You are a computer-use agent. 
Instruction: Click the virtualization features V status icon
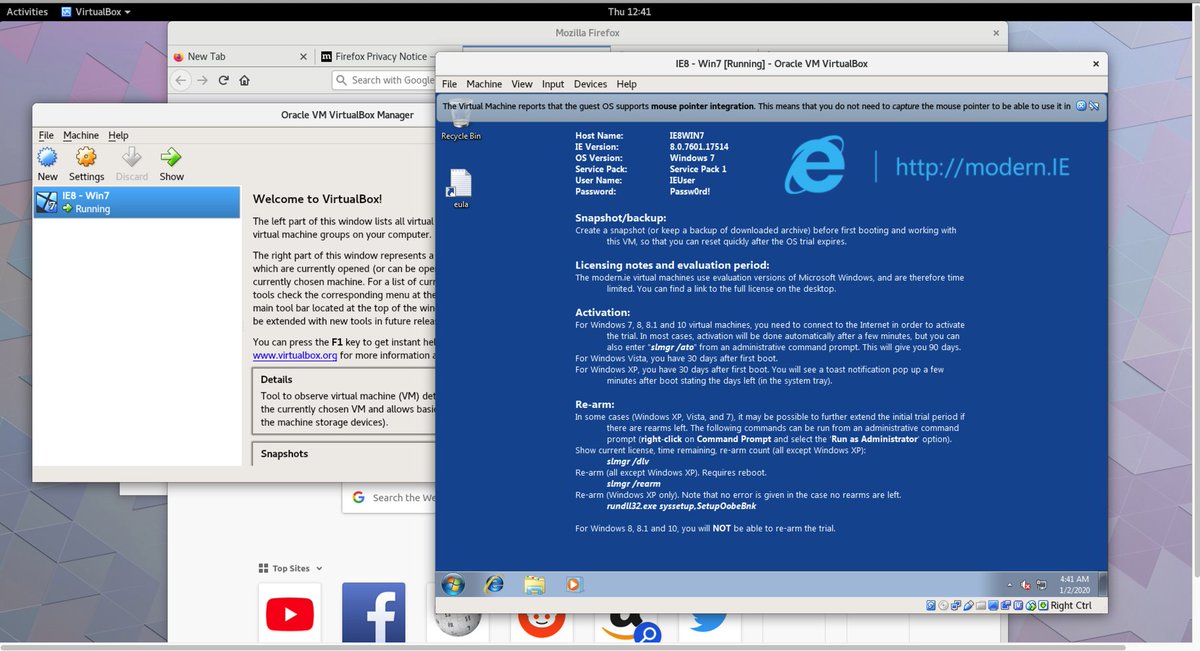click(1018, 605)
